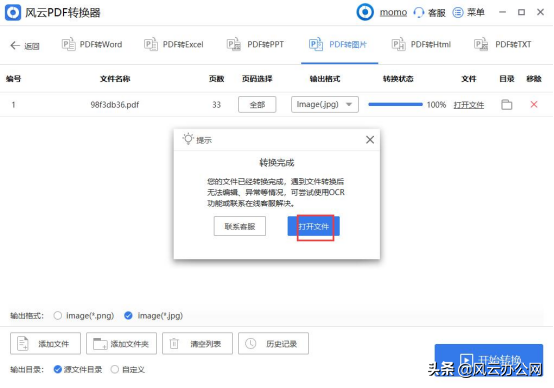The height and width of the screenshot is (388, 554).
Task: Click the 客服 headset icon
Action: pos(419,13)
